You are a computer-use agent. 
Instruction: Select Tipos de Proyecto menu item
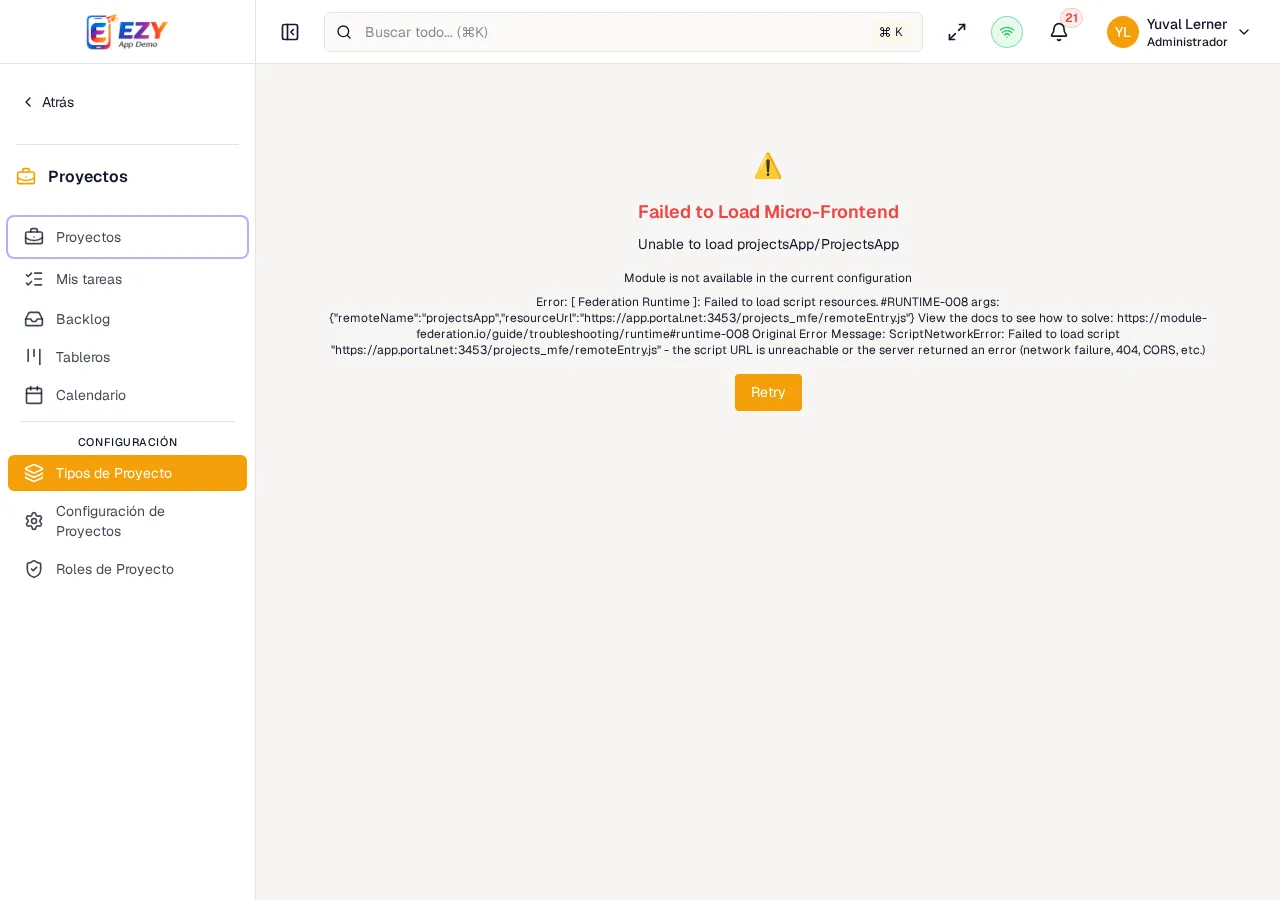coord(127,473)
